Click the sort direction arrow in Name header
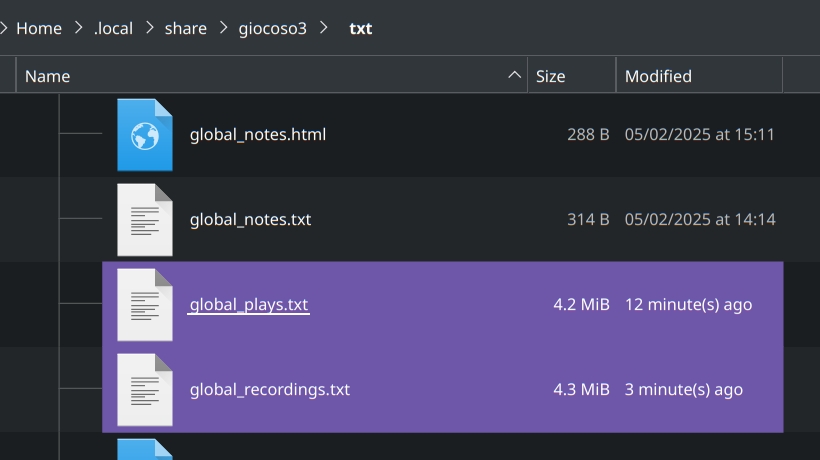 point(515,76)
